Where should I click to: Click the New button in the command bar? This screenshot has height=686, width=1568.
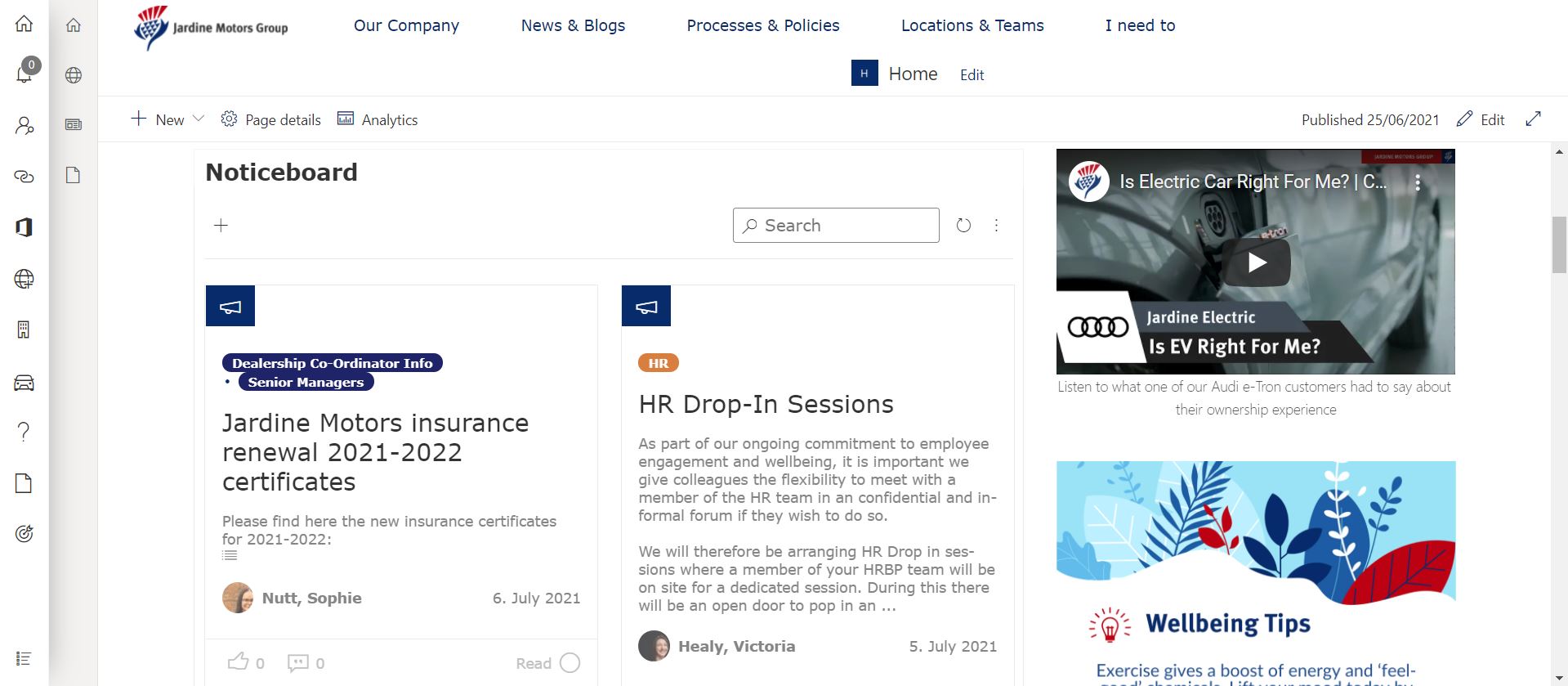158,119
